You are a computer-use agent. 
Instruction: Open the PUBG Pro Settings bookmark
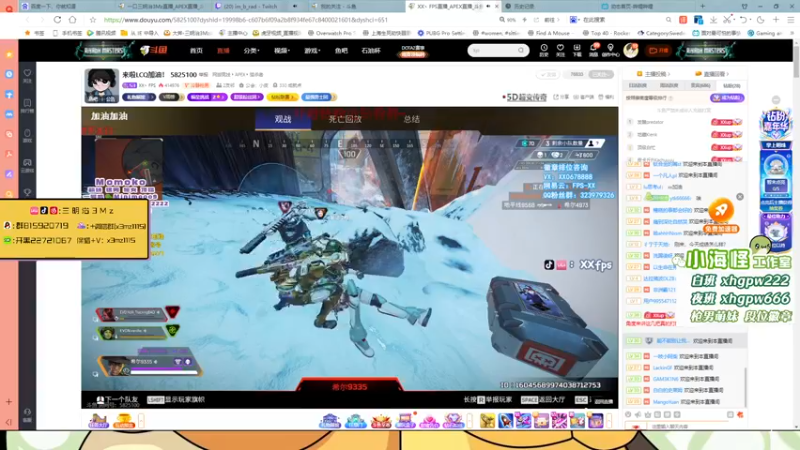pyautogui.click(x=442, y=33)
